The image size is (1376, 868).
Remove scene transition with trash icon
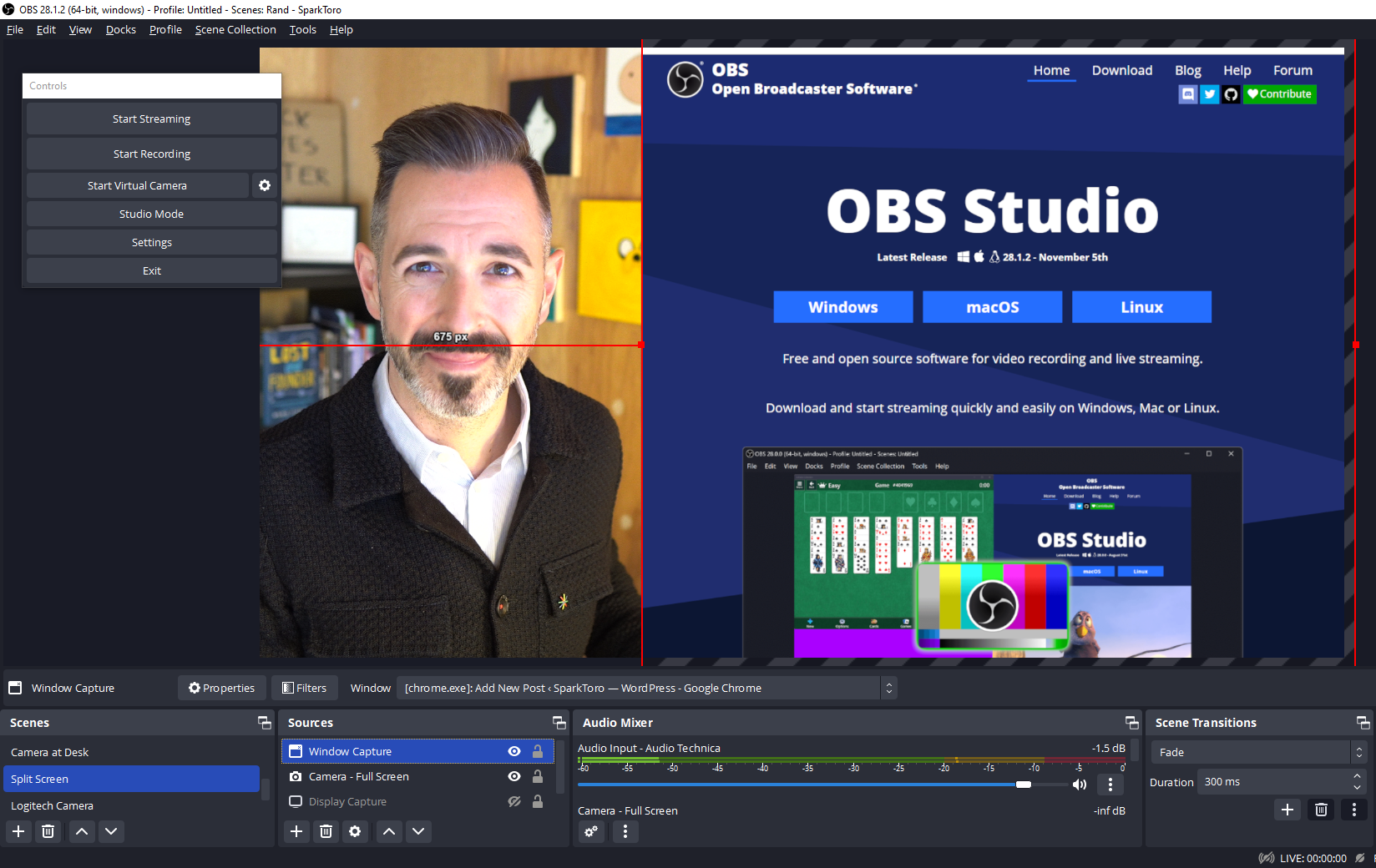(1321, 810)
